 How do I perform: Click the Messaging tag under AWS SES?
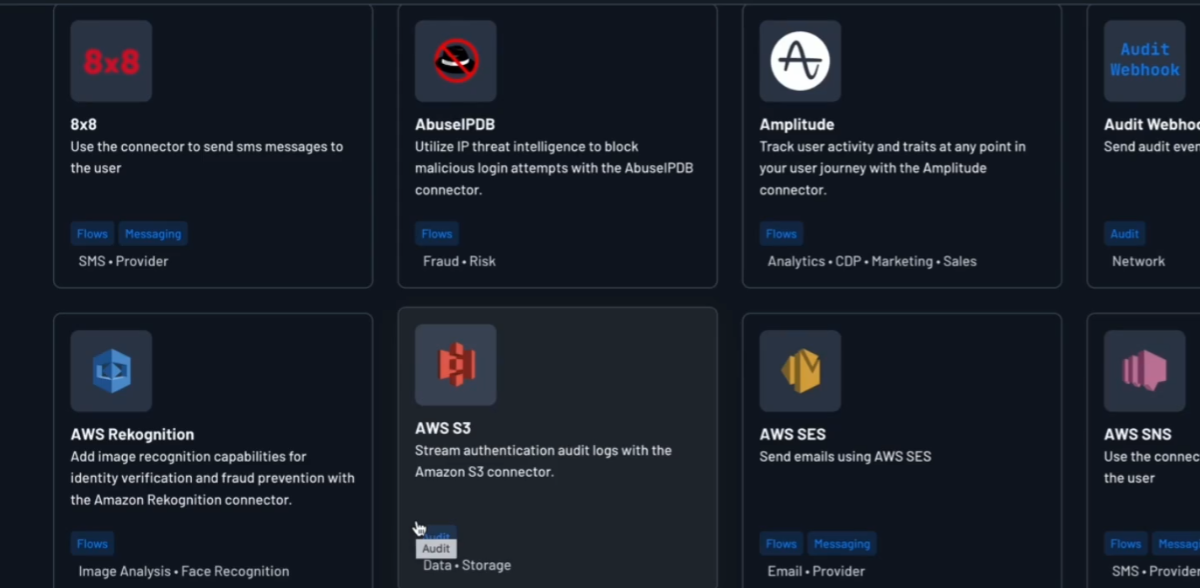842,544
